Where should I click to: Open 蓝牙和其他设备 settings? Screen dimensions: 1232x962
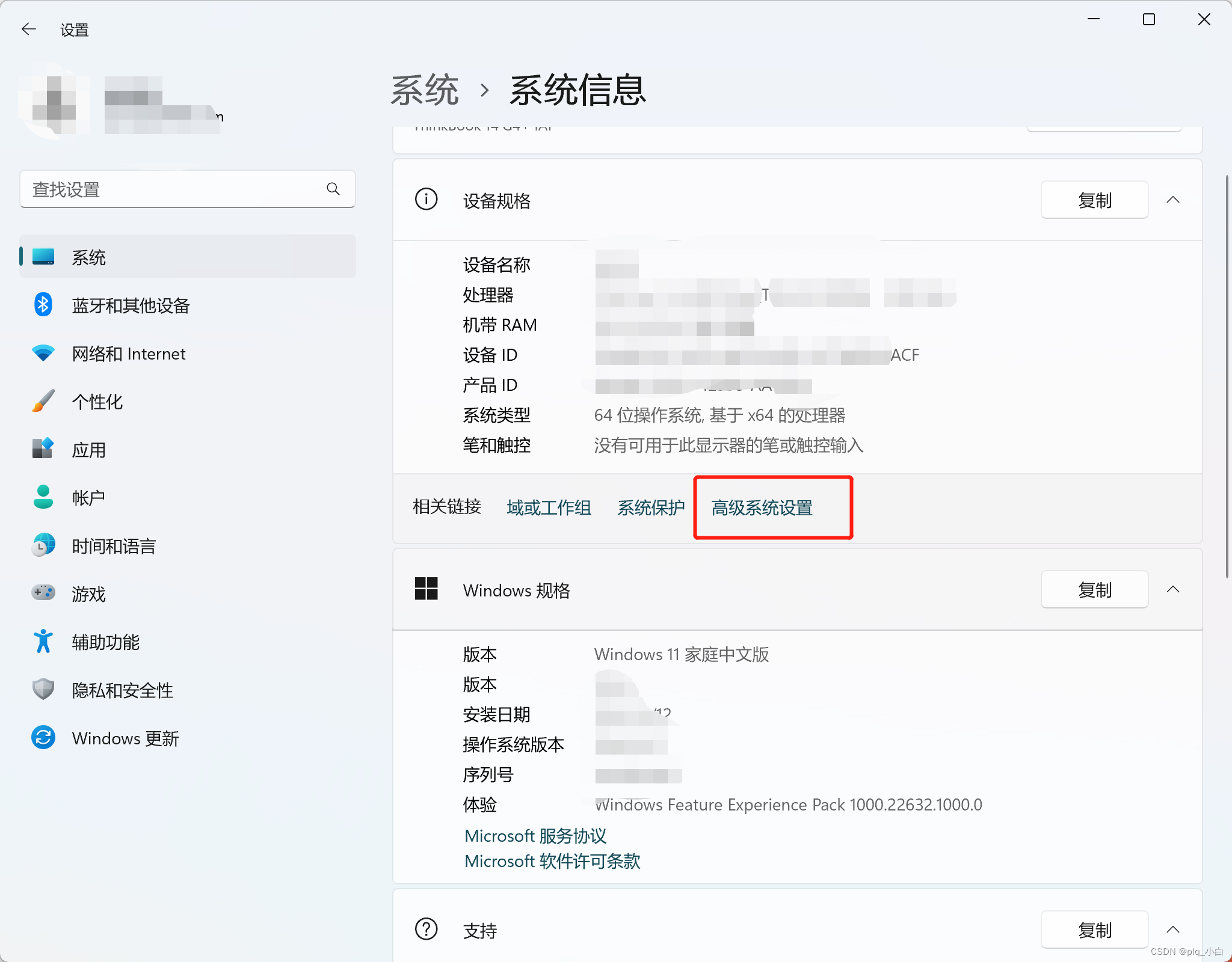click(188, 305)
